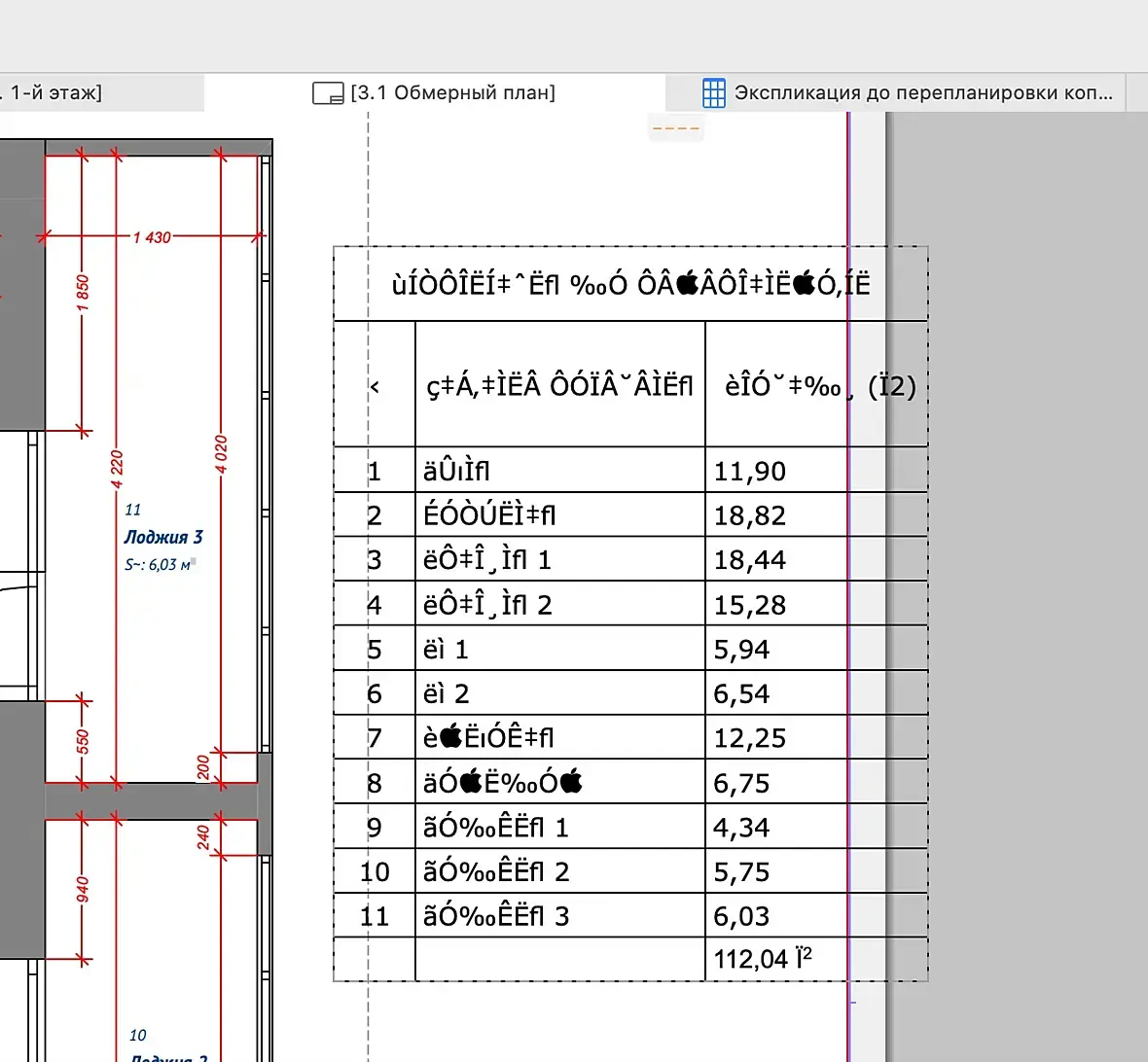Click the orange dashed marker above the table
1148x1062 pixels.
[676, 128]
